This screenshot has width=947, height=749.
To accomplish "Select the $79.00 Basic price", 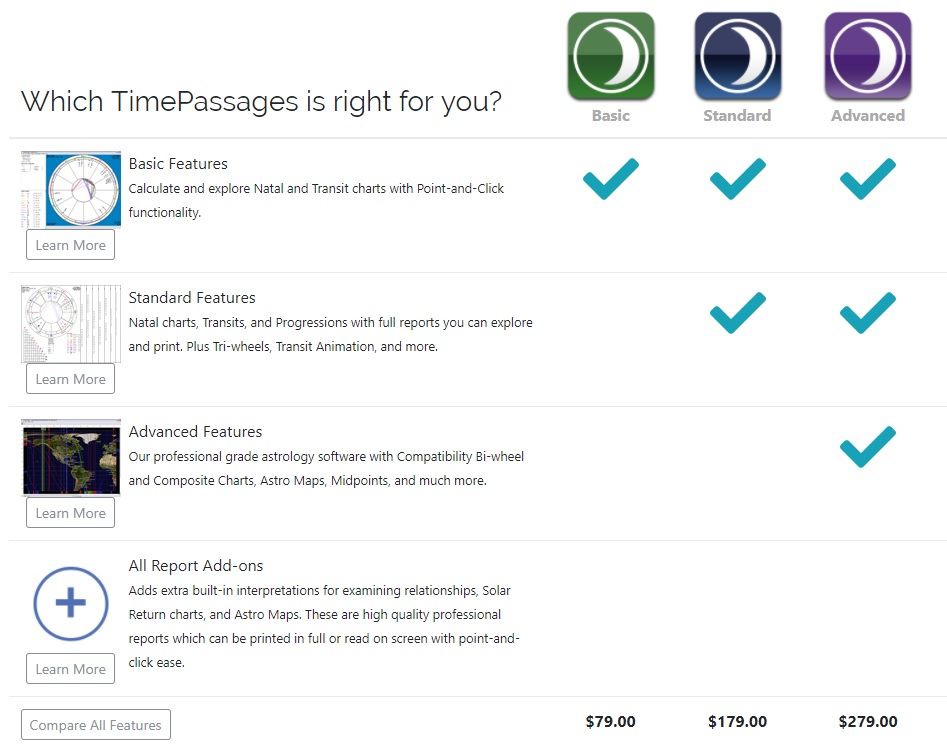I will (610, 721).
